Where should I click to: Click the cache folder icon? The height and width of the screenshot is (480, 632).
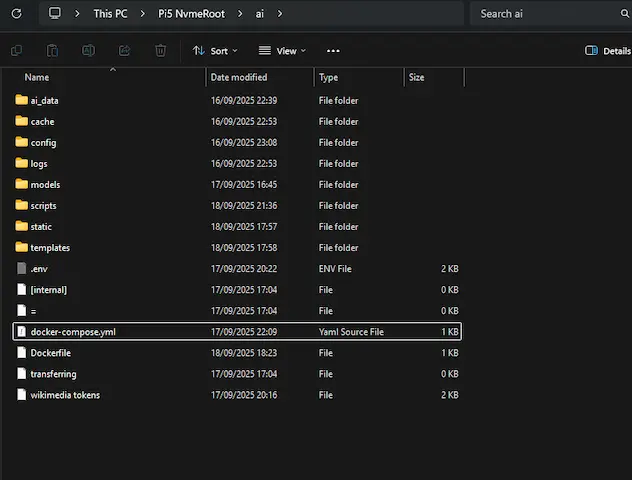pyautogui.click(x=21, y=121)
